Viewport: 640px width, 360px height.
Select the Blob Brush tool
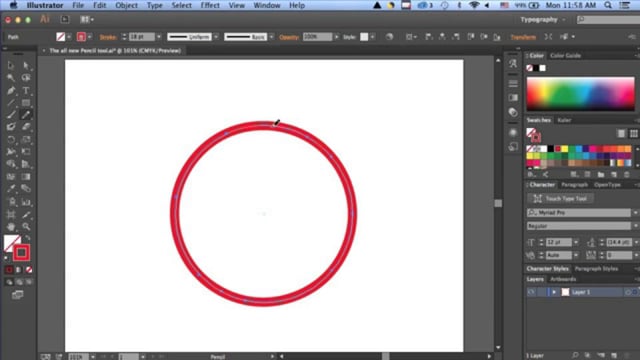tap(11, 127)
